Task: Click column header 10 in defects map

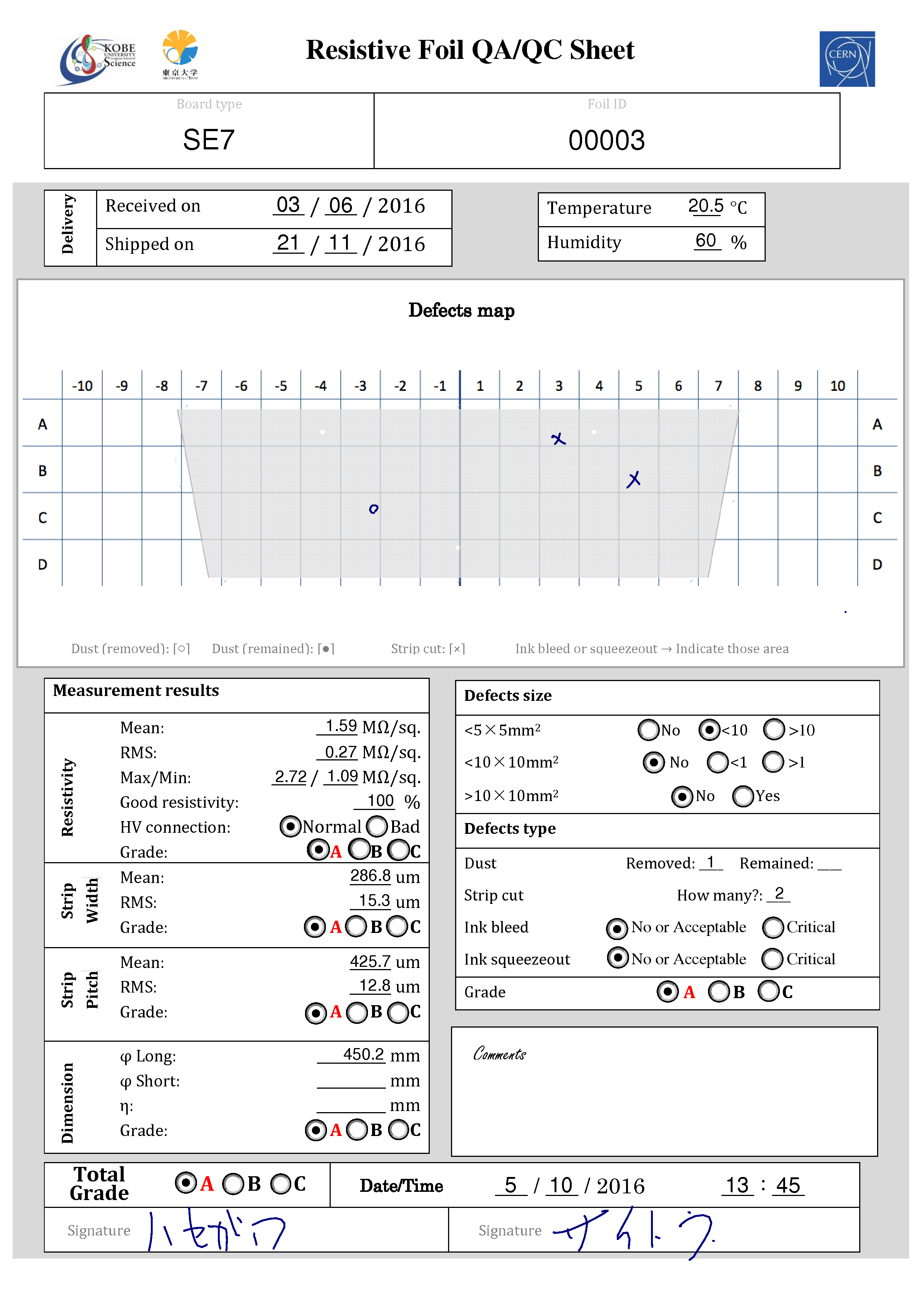Action: click(x=838, y=386)
